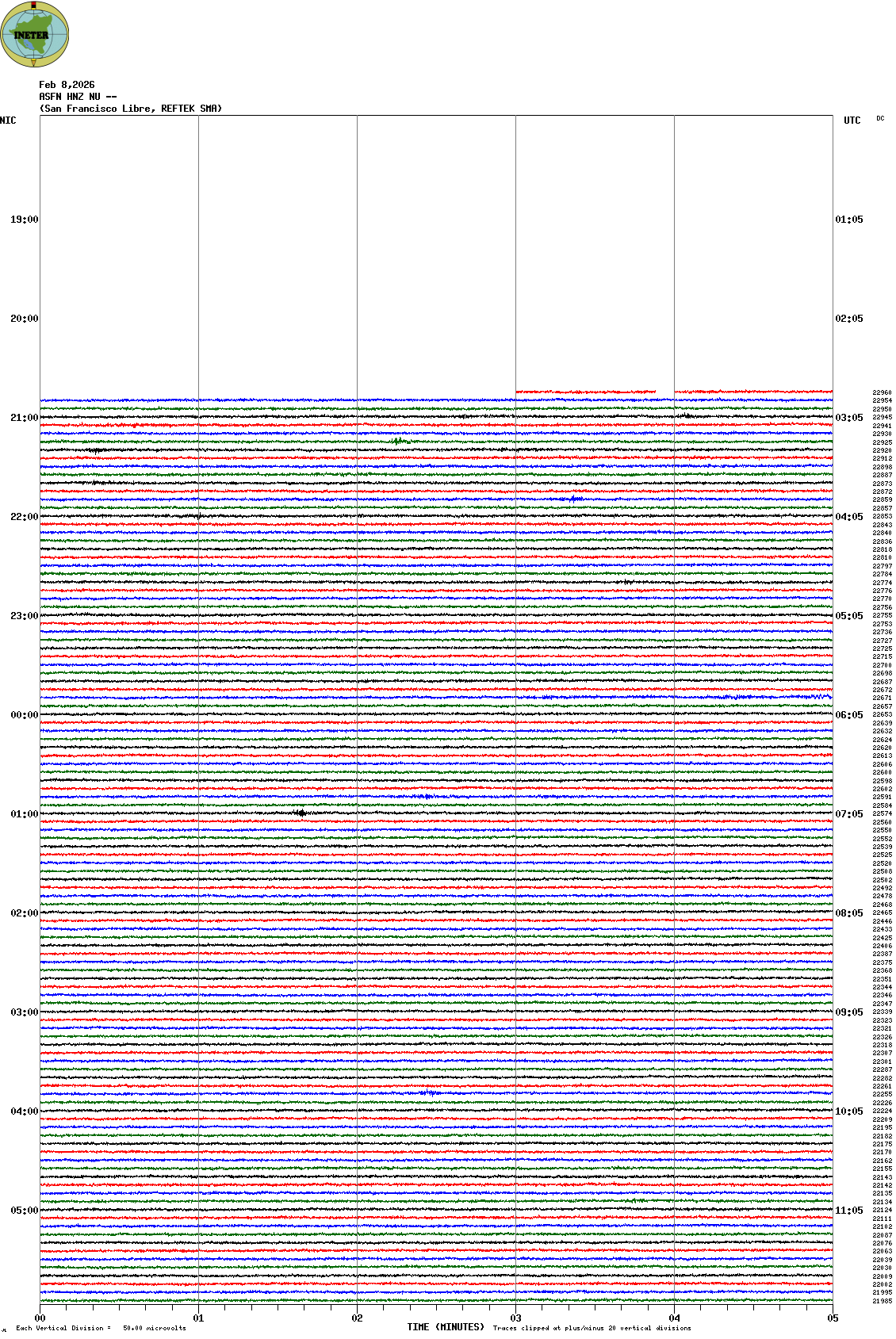Click the NIC time zone header
The height and width of the screenshot is (1339, 896).
(x=8, y=121)
